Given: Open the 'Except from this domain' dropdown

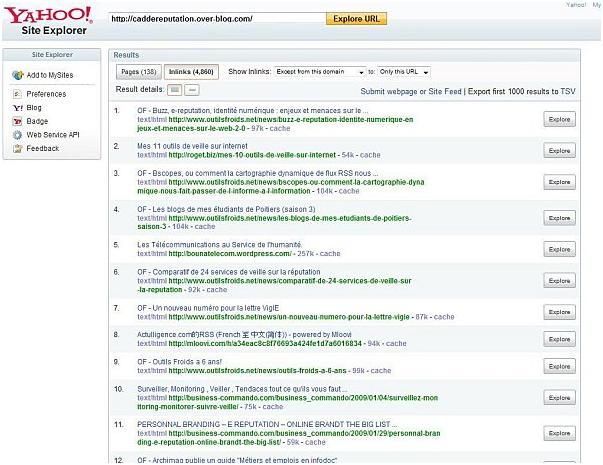Looking at the screenshot, I should click(320, 72).
